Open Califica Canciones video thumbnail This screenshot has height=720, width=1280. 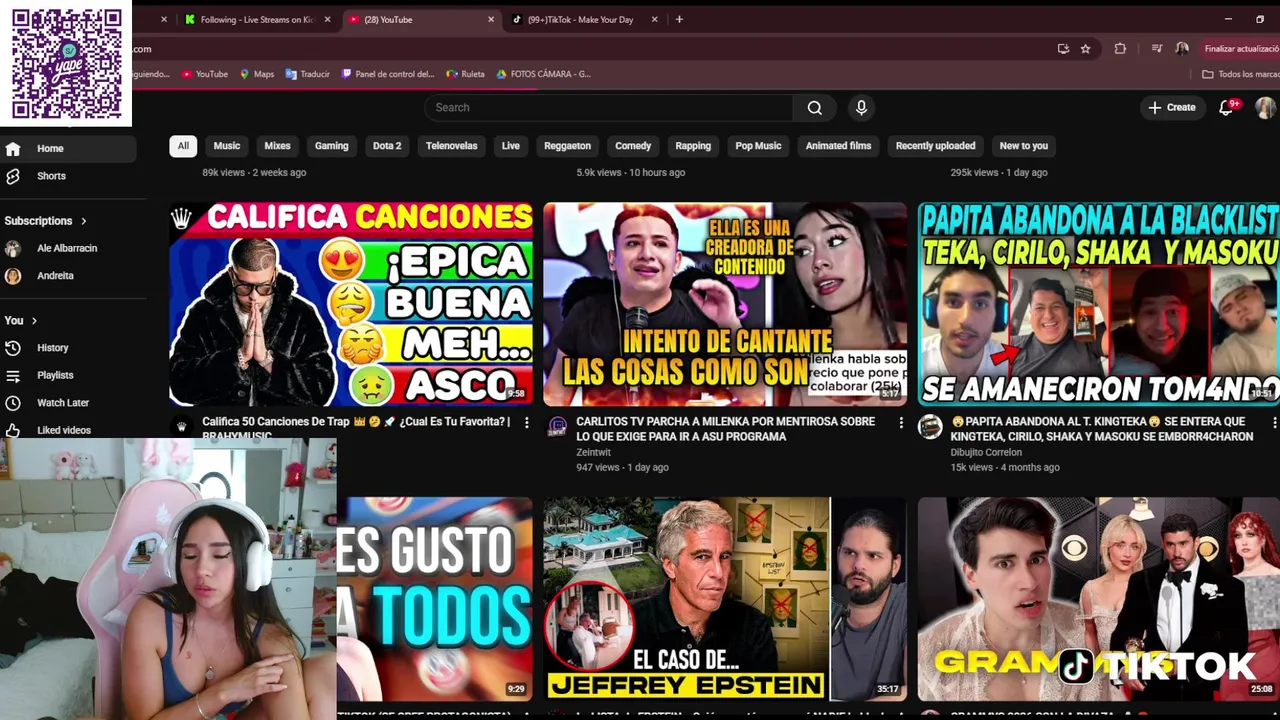[x=351, y=304]
